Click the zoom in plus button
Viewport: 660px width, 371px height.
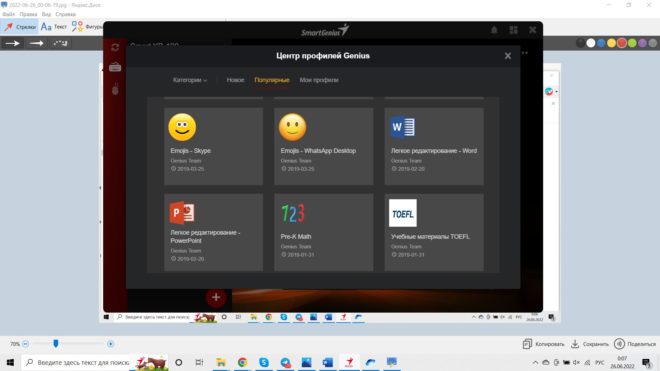click(x=111, y=344)
